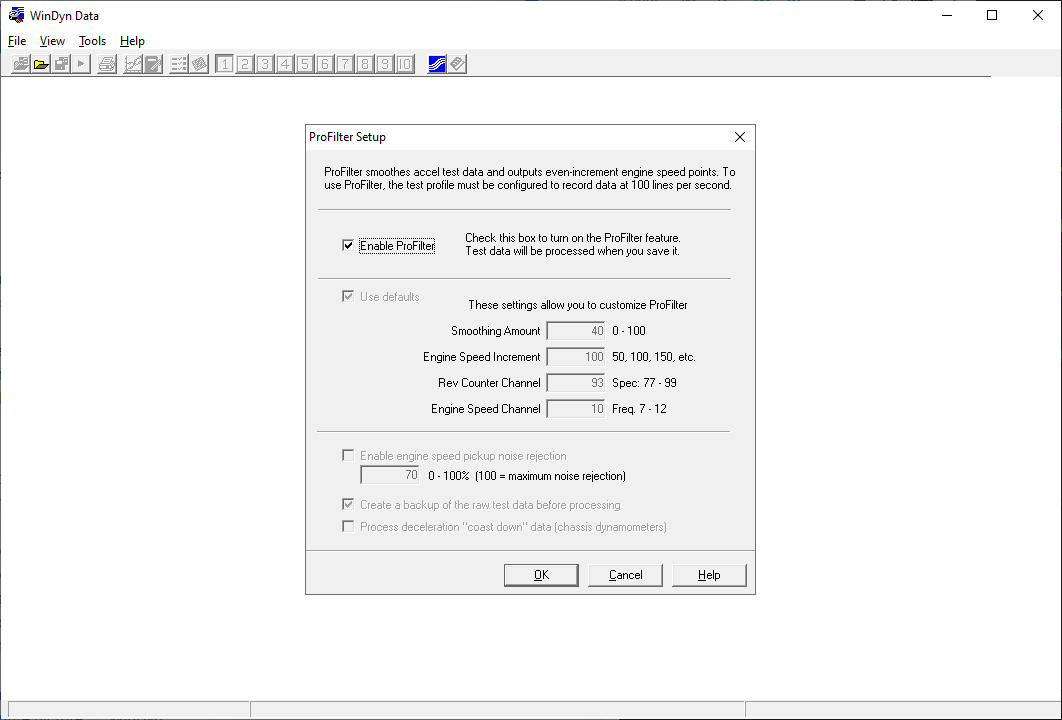Image resolution: width=1062 pixels, height=720 pixels.
Task: Click the last toolbar icon (tilted tag)
Action: coord(457,64)
